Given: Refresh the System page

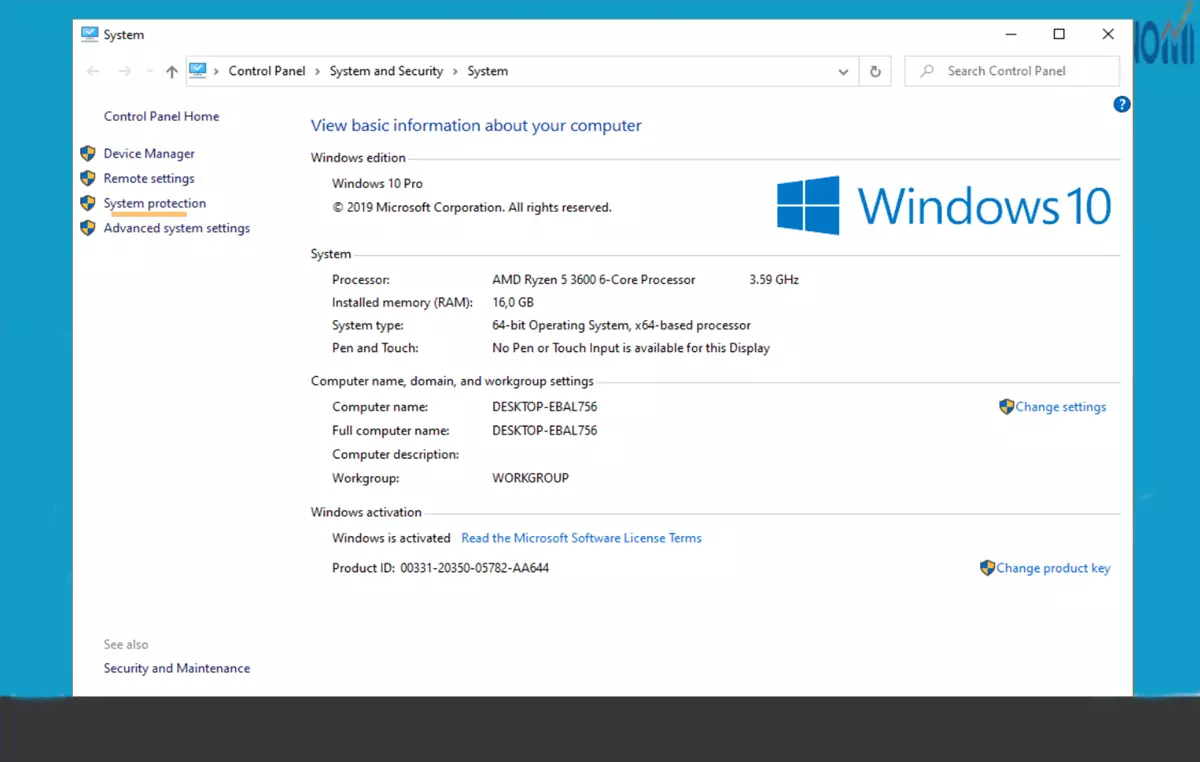Looking at the screenshot, I should [875, 71].
